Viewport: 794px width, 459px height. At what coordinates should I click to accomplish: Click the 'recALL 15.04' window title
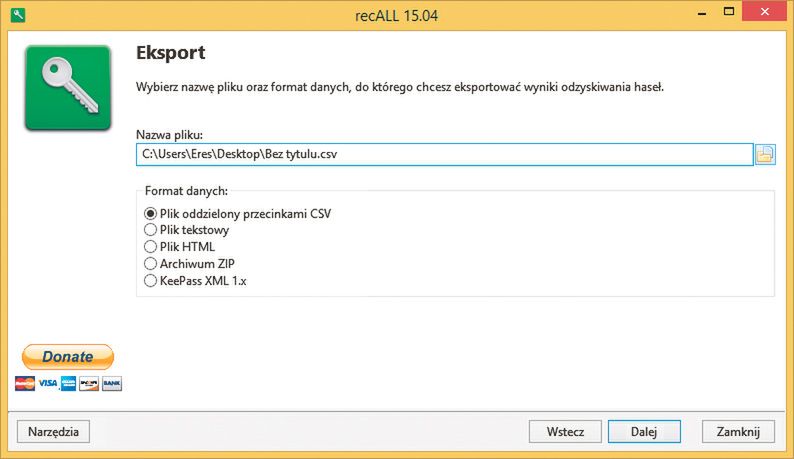[x=396, y=16]
